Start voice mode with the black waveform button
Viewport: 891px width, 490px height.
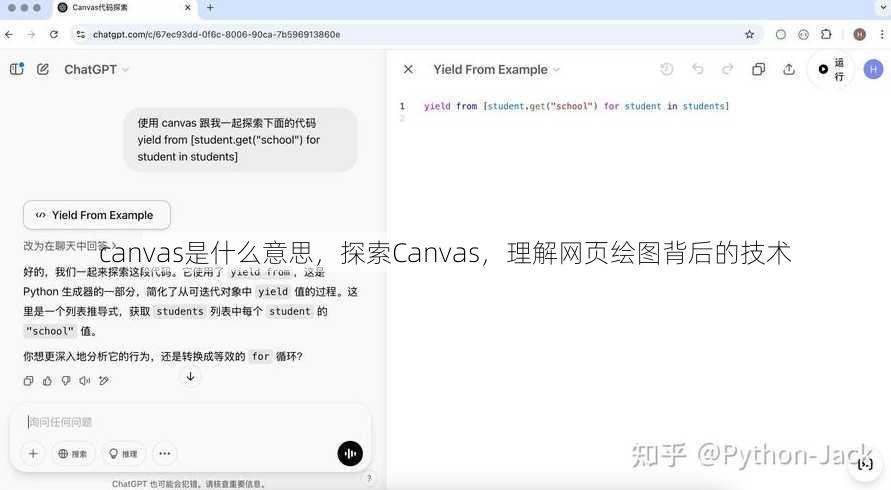[350, 454]
